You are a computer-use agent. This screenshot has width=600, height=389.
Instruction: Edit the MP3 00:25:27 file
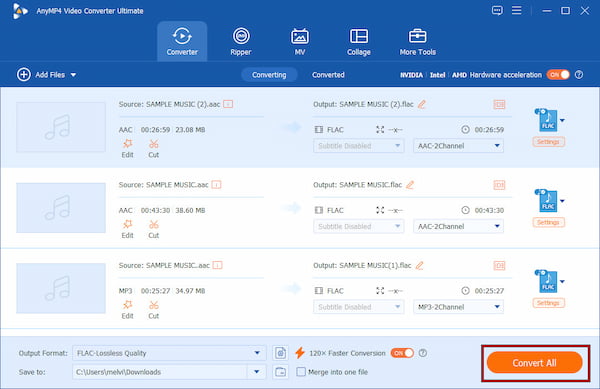pyautogui.click(x=127, y=310)
